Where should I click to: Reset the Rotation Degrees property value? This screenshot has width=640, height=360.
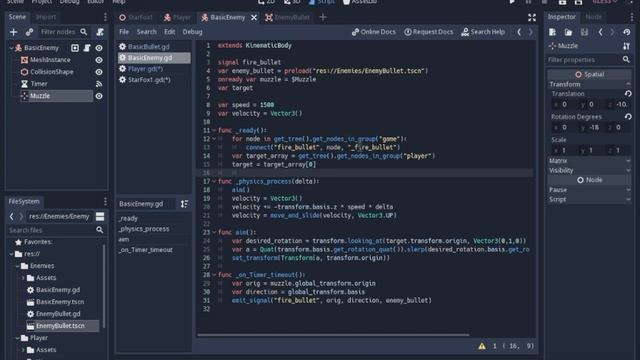click(628, 117)
